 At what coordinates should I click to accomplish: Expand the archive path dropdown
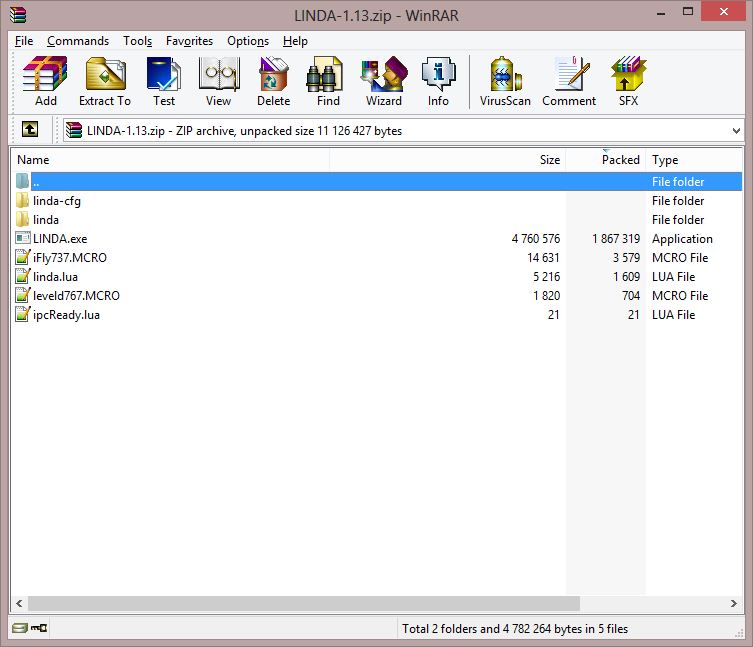pos(736,131)
